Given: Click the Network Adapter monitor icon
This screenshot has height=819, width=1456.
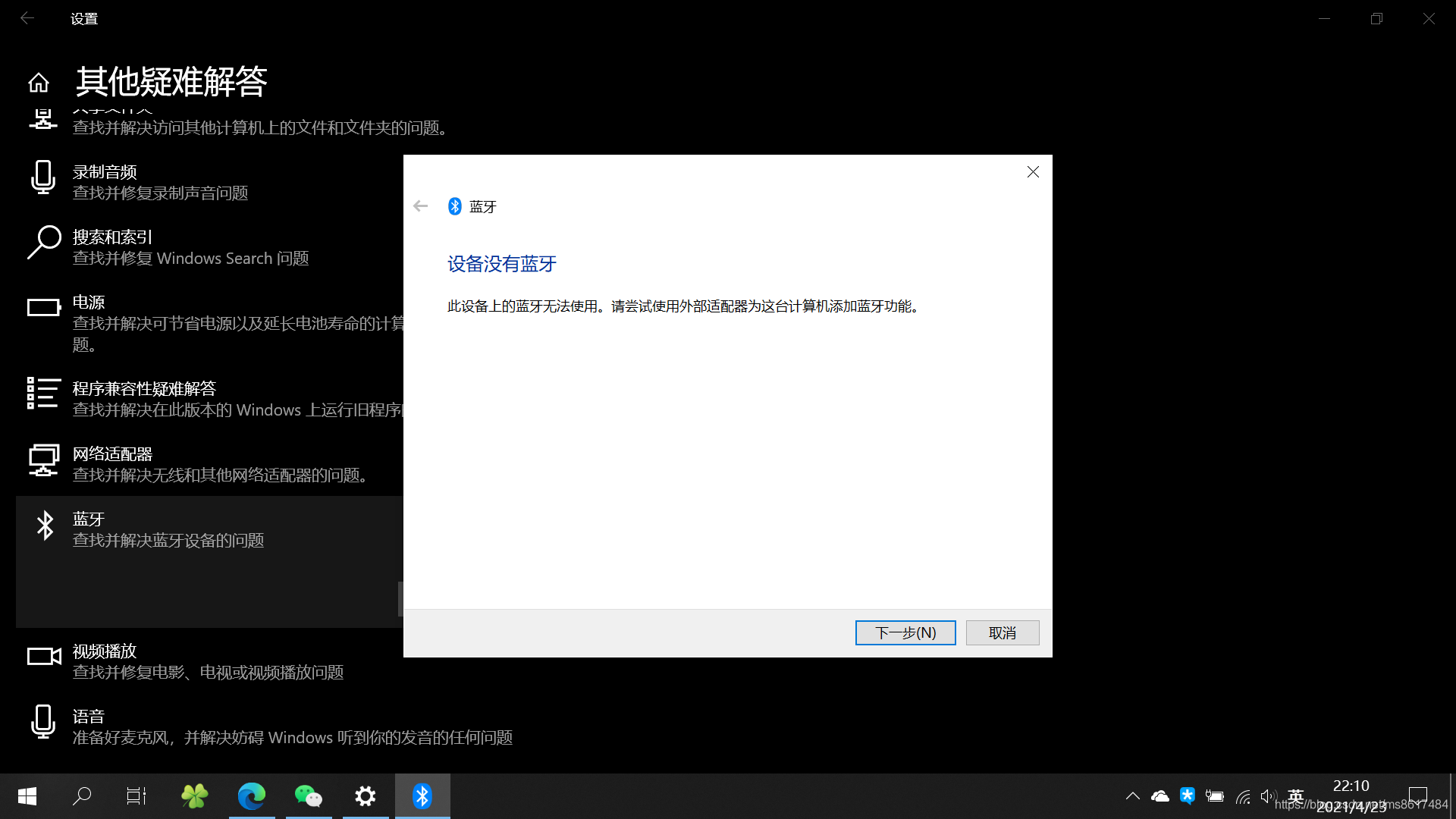Looking at the screenshot, I should pyautogui.click(x=44, y=460).
